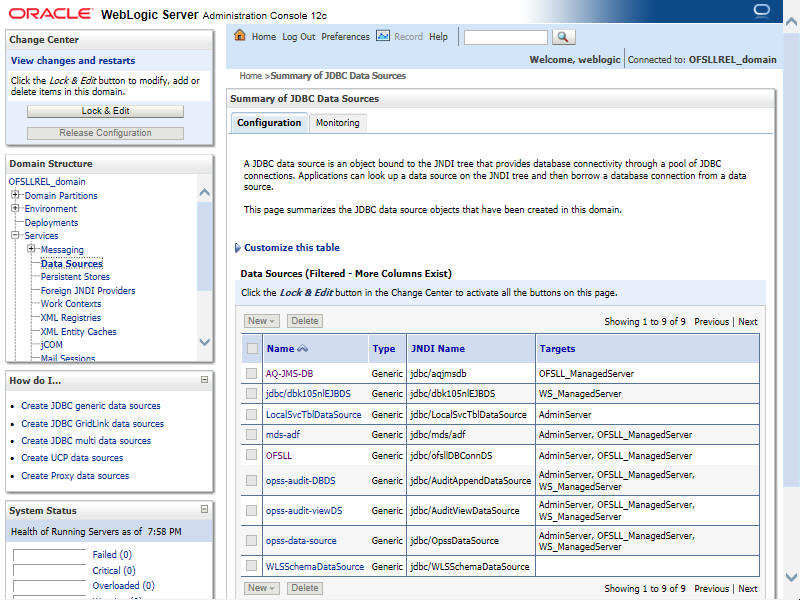Select Deployments in domain tree
The image size is (800, 600).
click(x=51, y=222)
